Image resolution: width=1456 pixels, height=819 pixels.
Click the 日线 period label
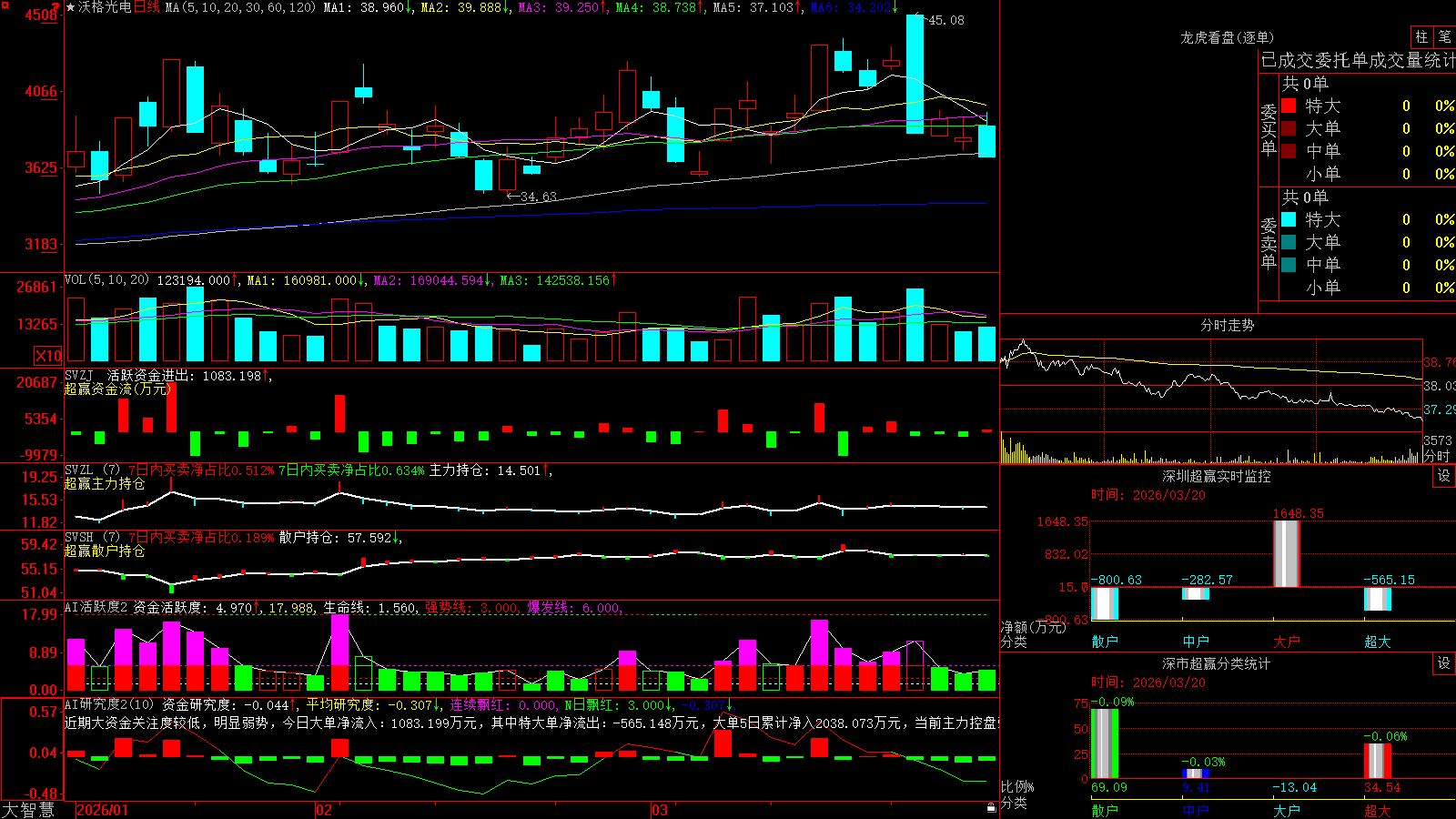(x=147, y=7)
